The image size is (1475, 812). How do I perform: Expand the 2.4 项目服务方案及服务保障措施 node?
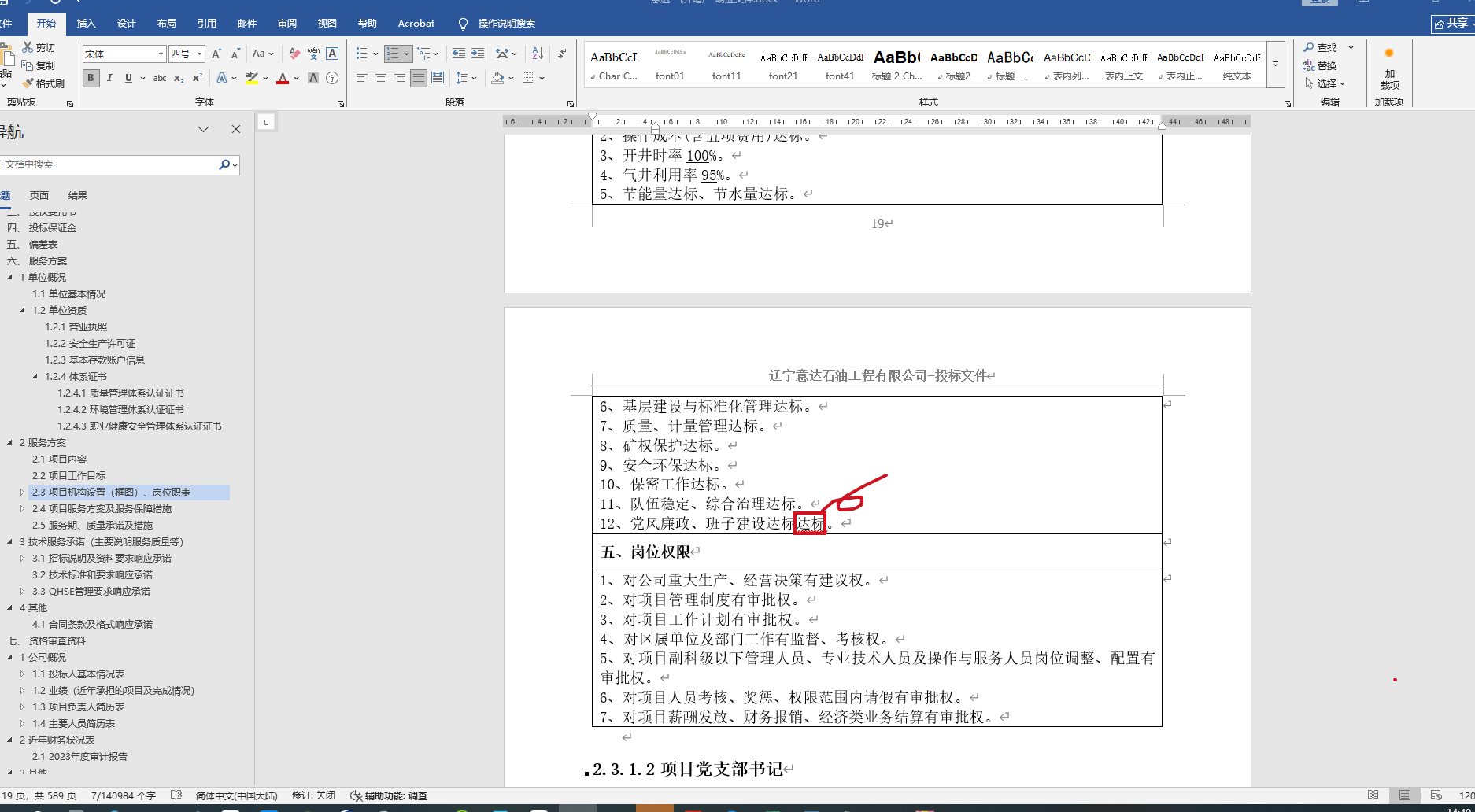point(22,509)
